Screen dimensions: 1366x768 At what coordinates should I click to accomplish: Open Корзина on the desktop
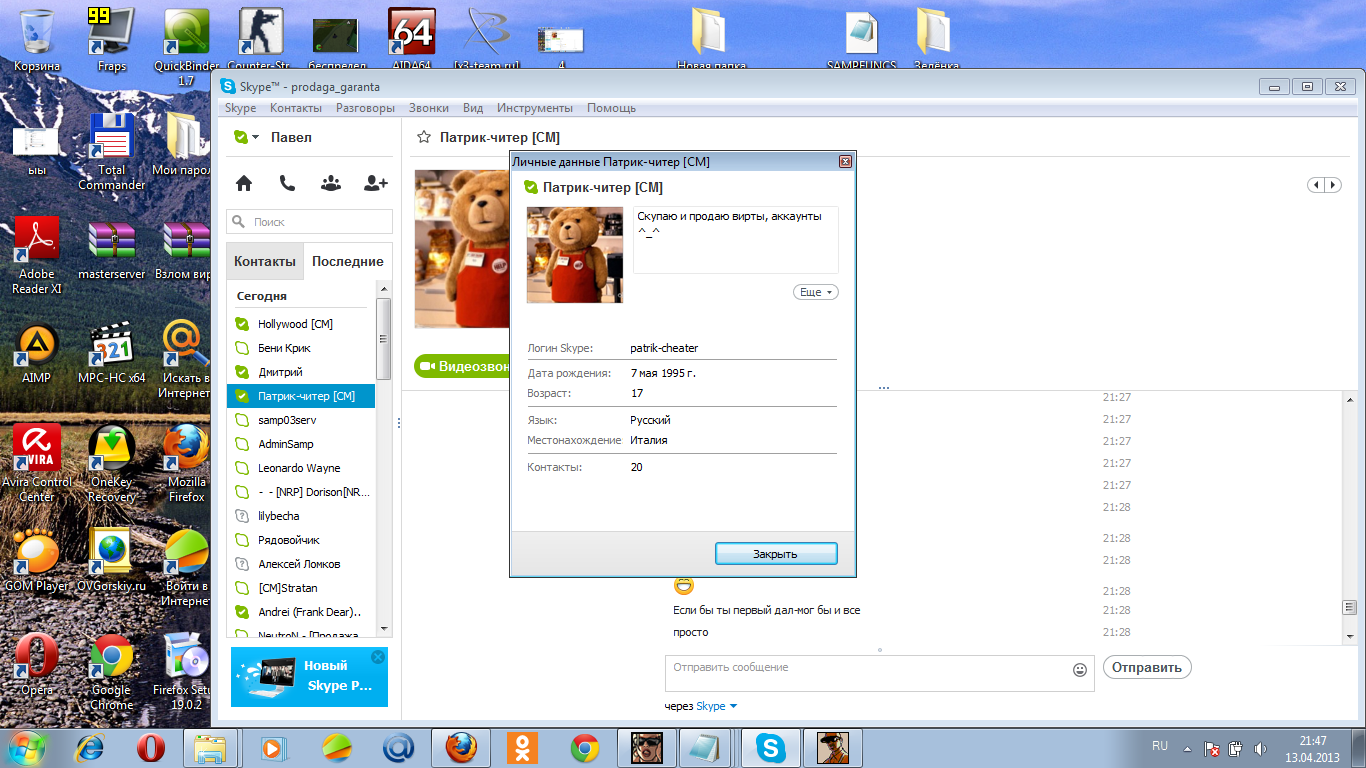point(37,41)
